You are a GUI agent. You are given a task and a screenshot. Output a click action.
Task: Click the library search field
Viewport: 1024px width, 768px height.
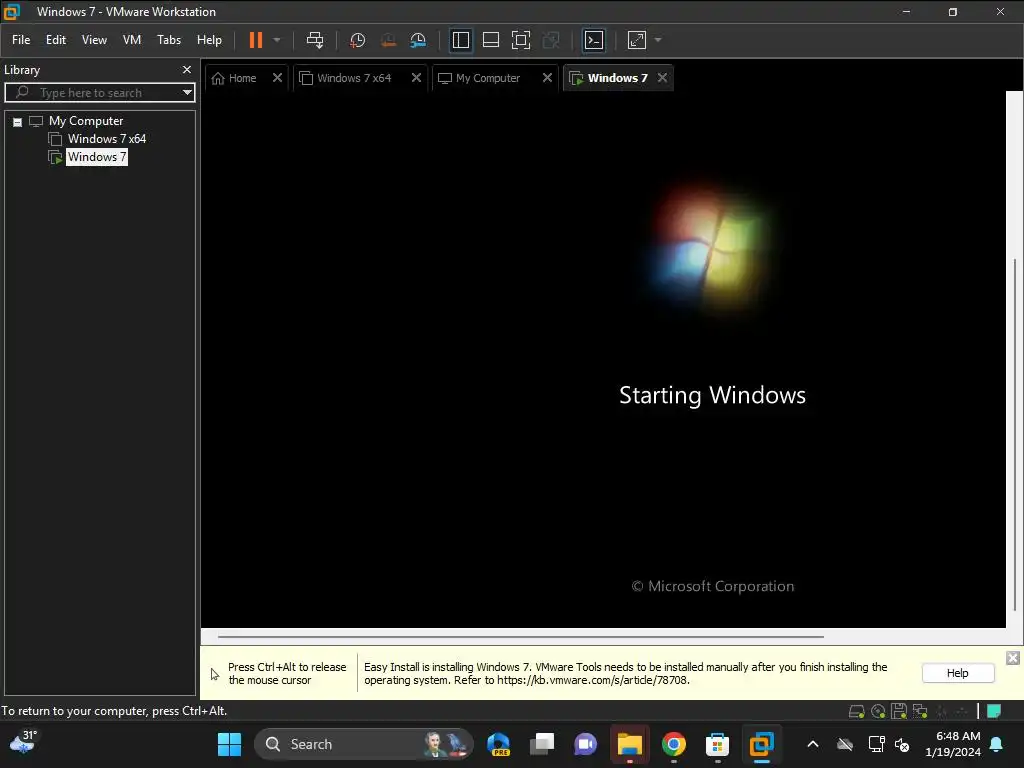(x=98, y=93)
